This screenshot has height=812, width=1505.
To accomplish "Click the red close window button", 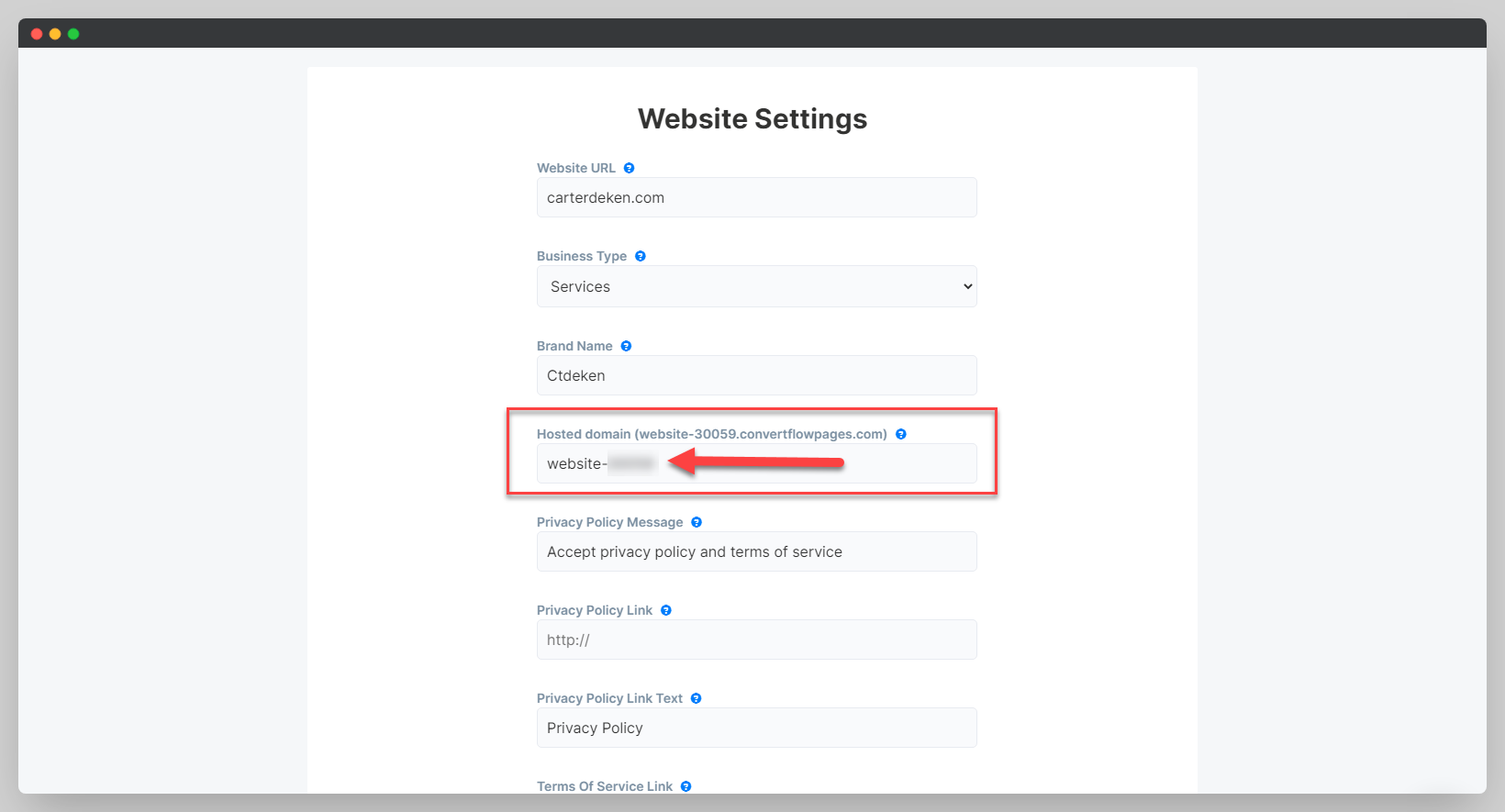I will point(37,34).
